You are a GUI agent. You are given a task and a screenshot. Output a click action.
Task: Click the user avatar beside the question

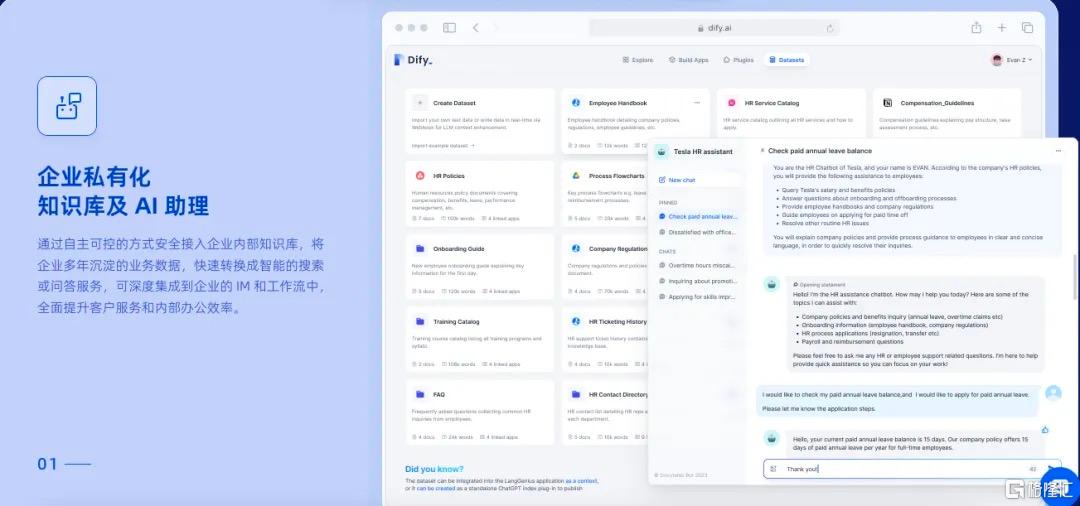1053,392
